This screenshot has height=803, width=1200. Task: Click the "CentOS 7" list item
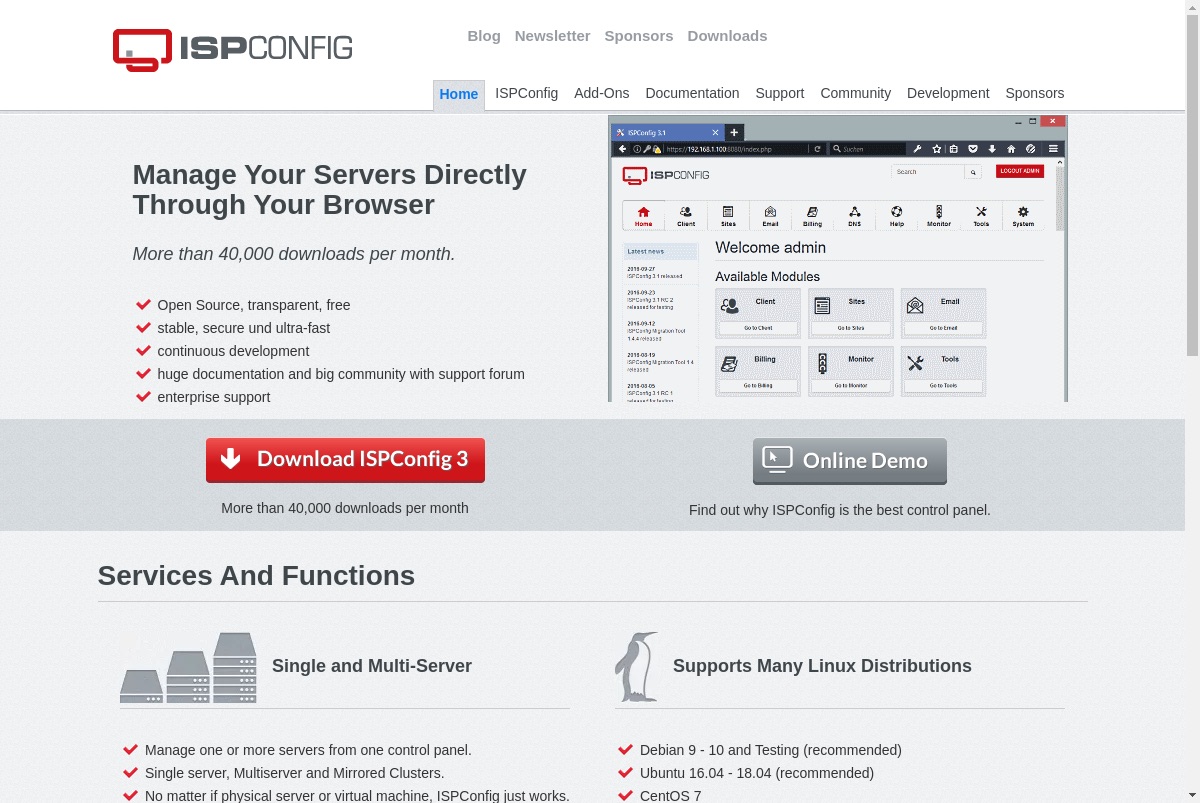(x=671, y=796)
